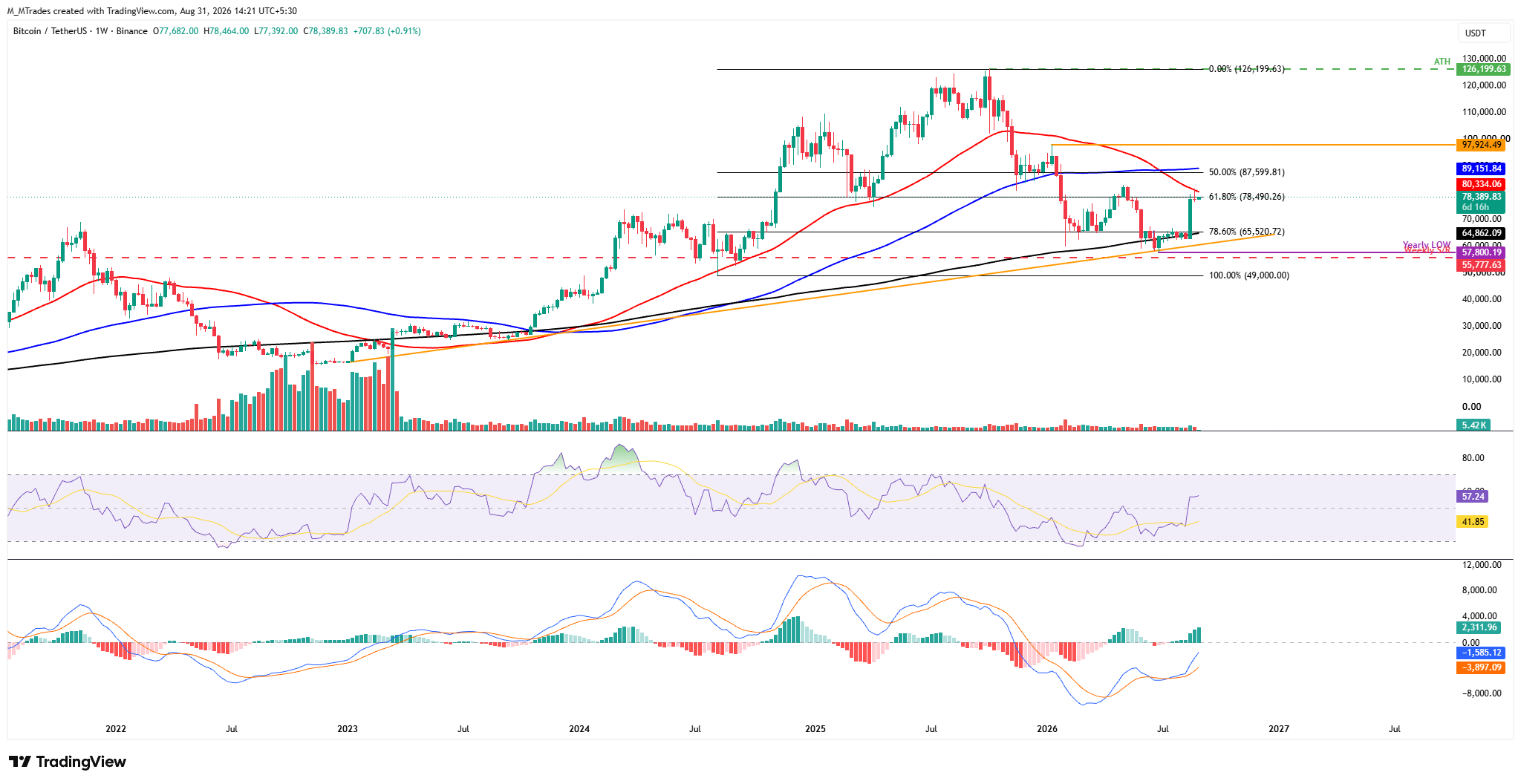Image resolution: width=1521 pixels, height=784 pixels.
Task: Click 20,000.00 on the price axis
Action: (x=1482, y=353)
